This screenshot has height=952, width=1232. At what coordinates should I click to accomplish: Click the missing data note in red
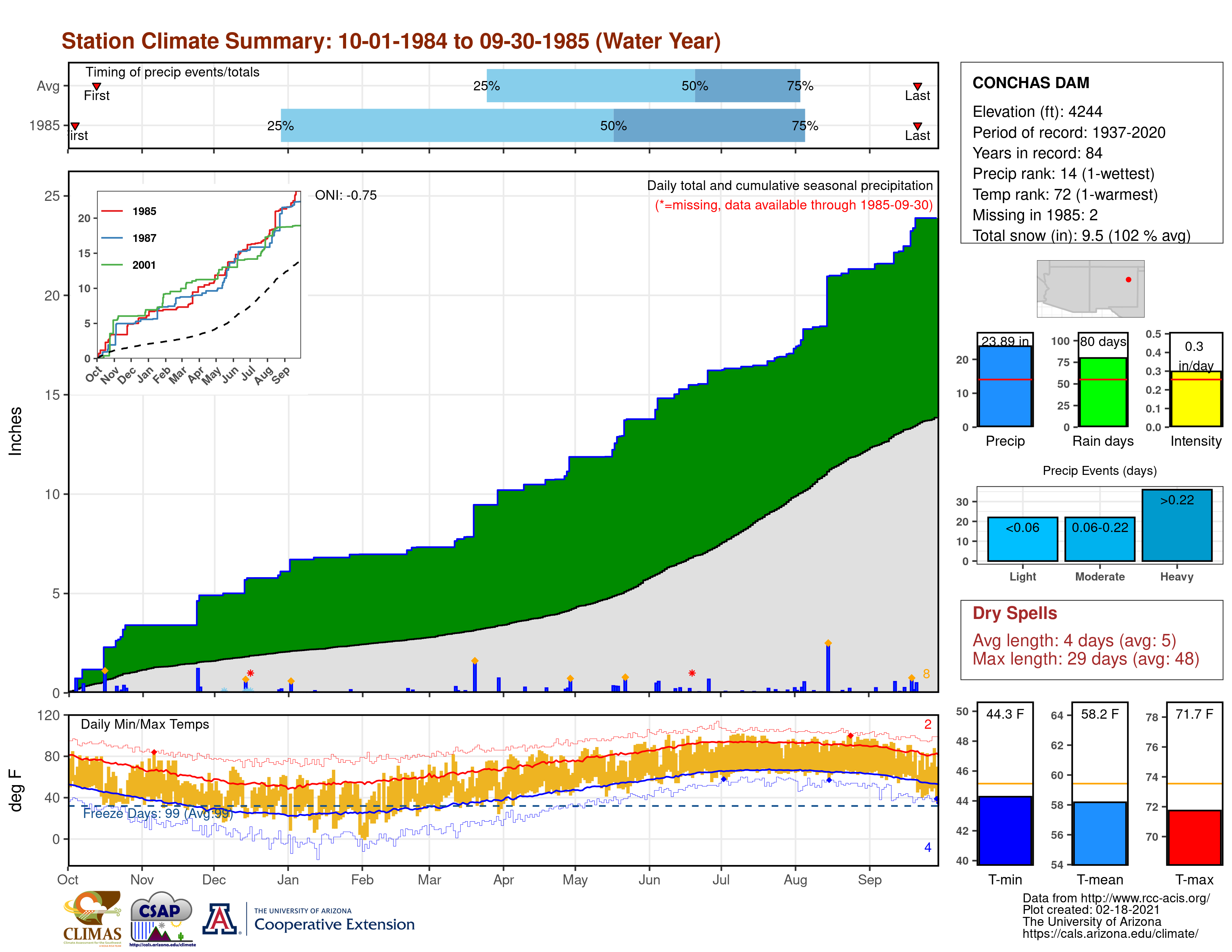(794, 205)
